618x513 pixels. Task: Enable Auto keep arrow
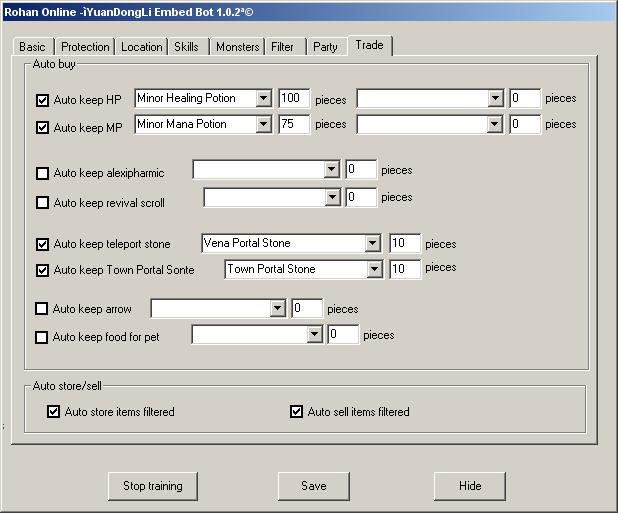pyautogui.click(x=41, y=309)
